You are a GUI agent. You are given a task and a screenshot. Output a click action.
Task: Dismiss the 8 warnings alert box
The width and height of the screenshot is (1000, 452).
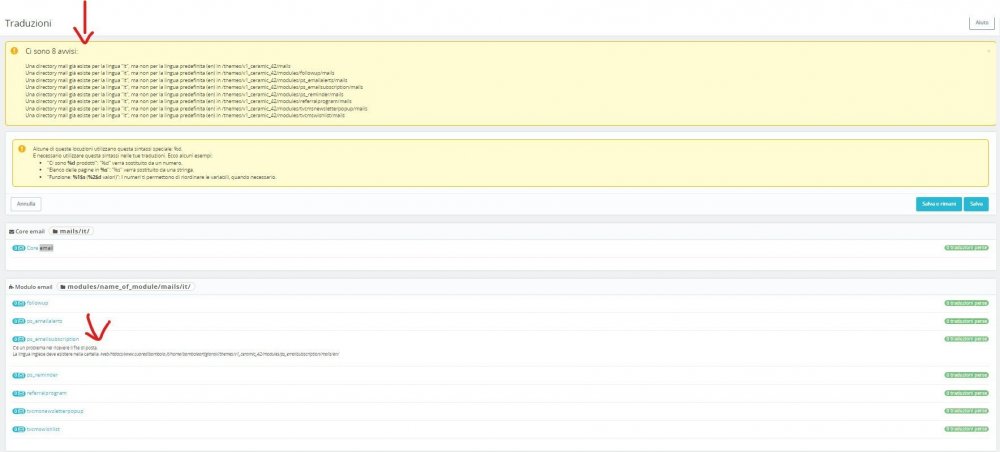(989, 50)
